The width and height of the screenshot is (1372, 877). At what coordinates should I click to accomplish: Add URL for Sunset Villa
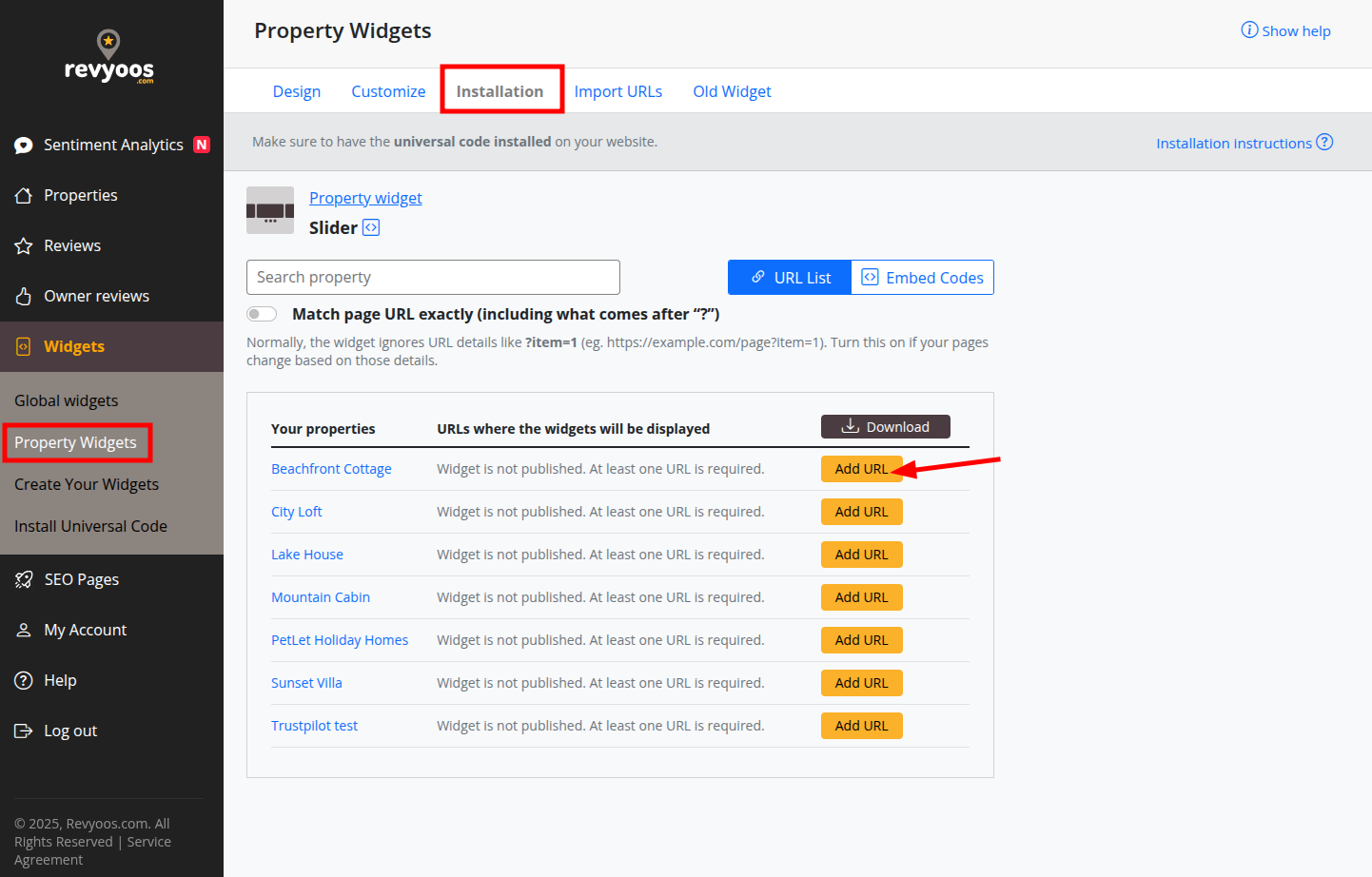click(862, 683)
